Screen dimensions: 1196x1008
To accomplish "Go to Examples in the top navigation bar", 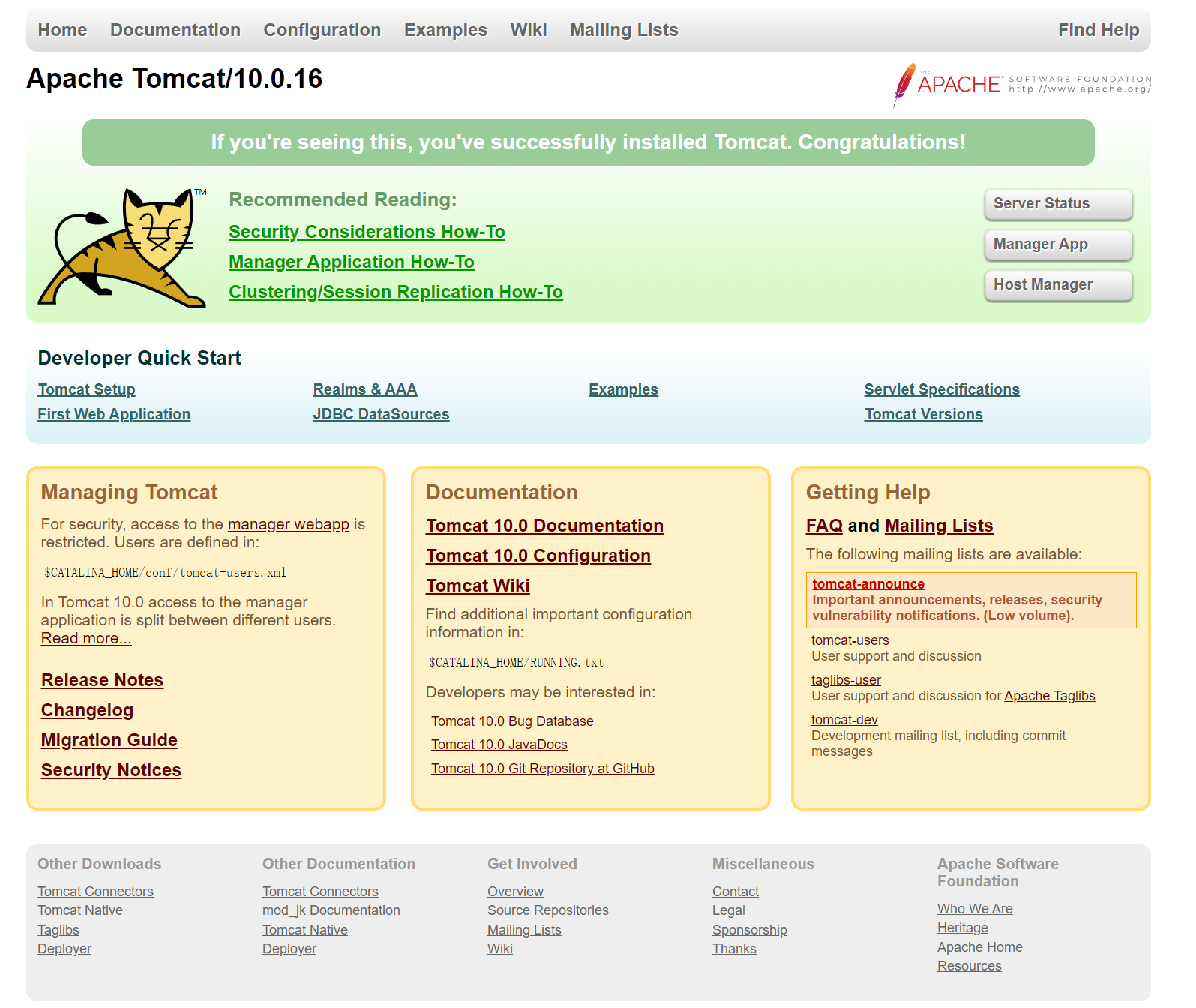I will click(445, 30).
